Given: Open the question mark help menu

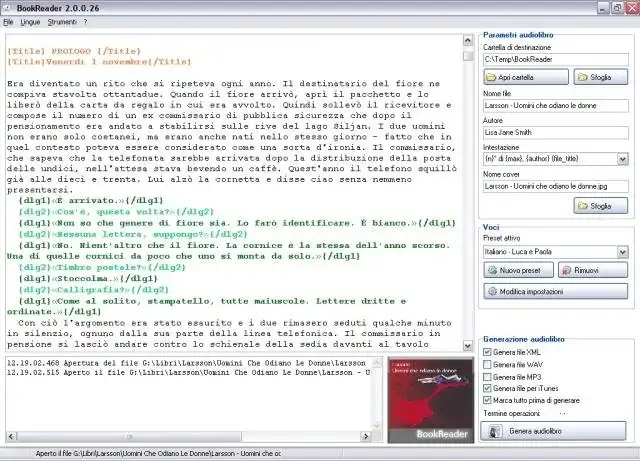Looking at the screenshot, I should [85, 22].
